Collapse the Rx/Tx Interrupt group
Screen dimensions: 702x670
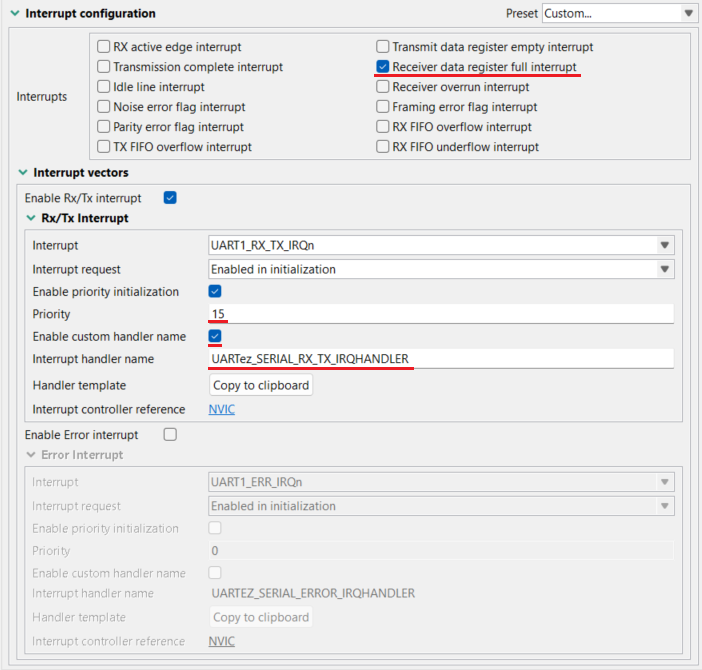[31, 218]
